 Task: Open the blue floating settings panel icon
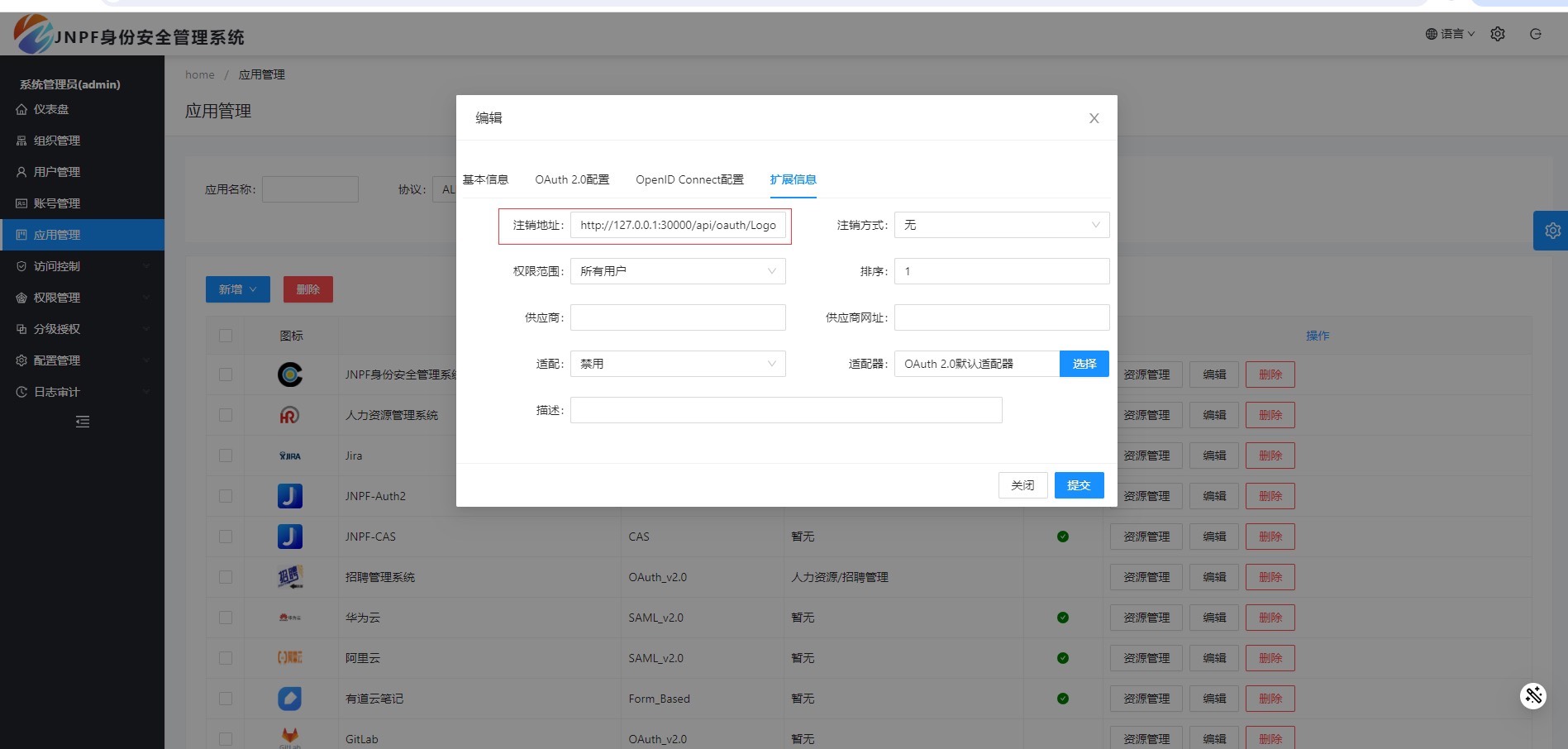(1551, 231)
